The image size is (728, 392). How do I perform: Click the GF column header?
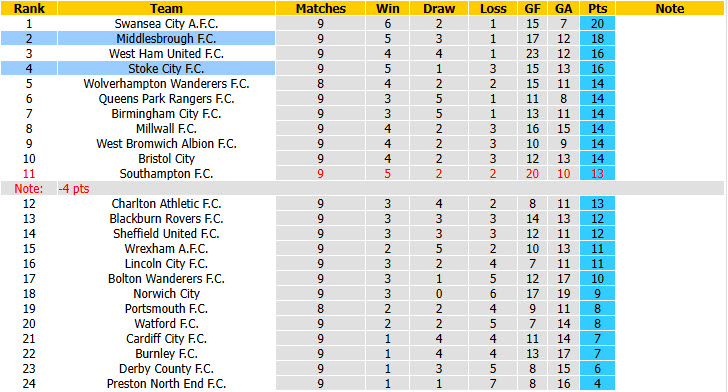532,8
